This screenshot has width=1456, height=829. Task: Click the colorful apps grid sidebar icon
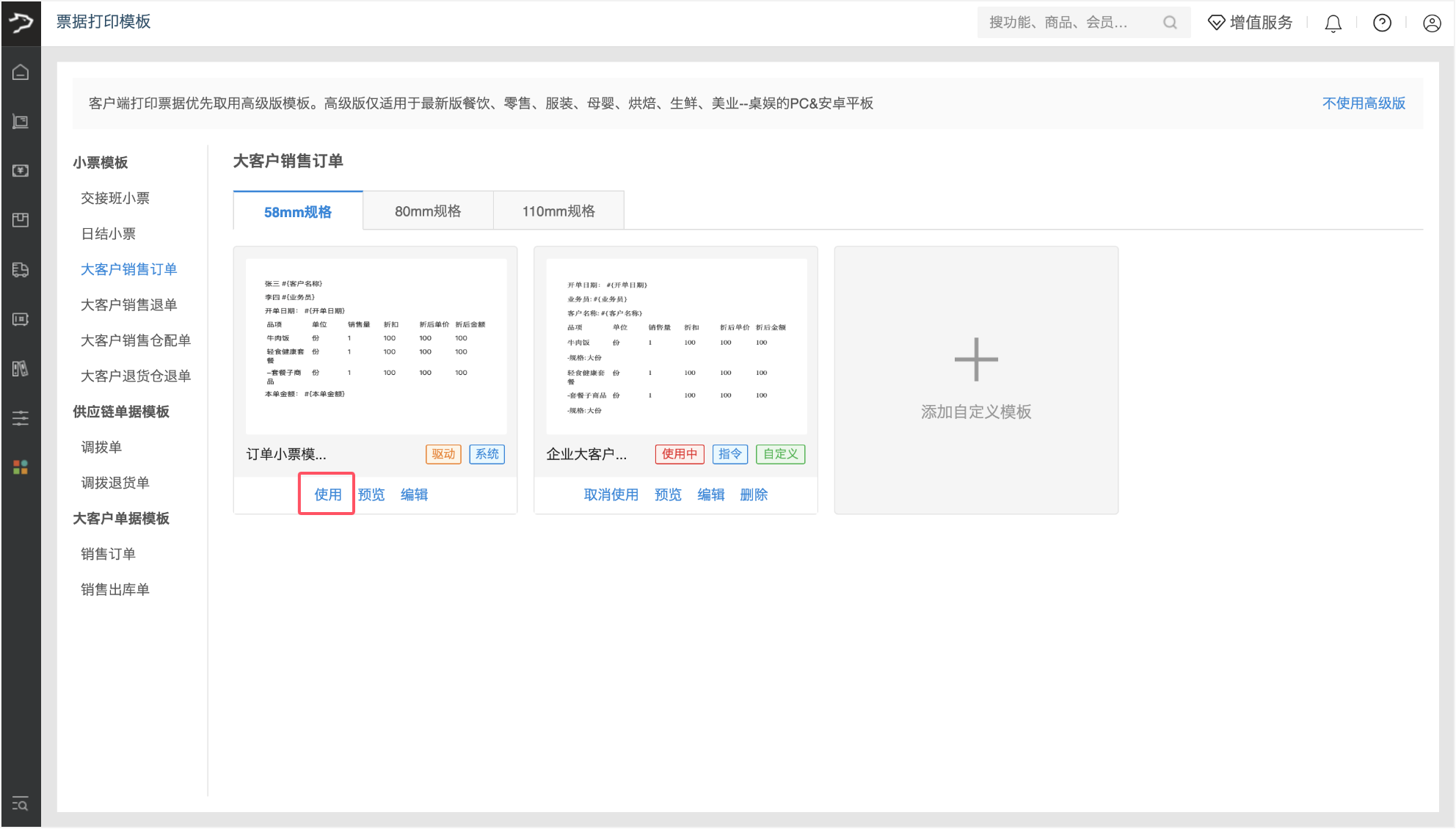pos(21,467)
